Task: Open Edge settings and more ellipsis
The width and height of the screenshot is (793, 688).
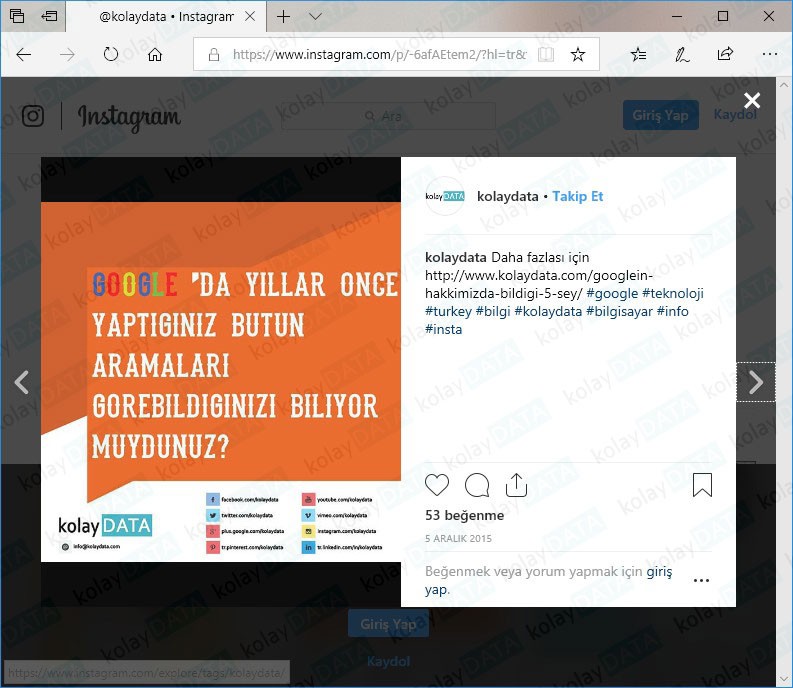Action: coord(769,54)
